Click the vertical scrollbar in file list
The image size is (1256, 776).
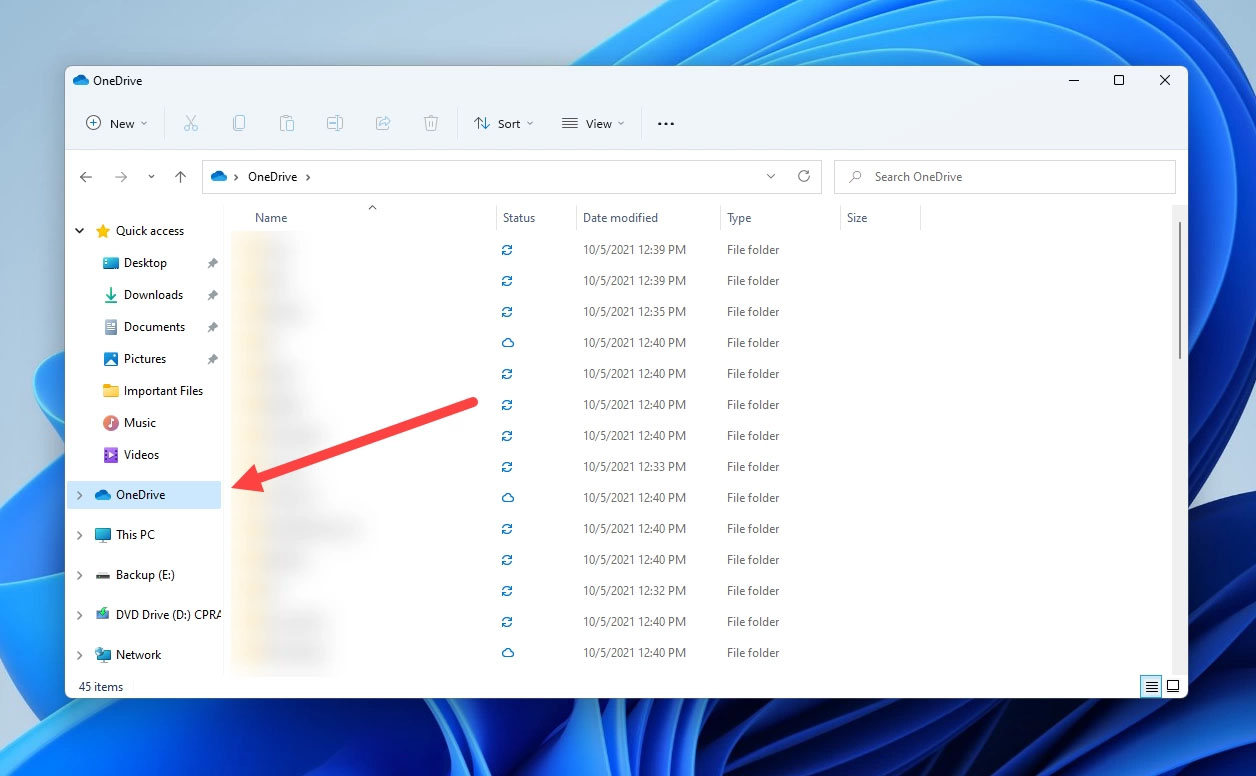pyautogui.click(x=1180, y=290)
